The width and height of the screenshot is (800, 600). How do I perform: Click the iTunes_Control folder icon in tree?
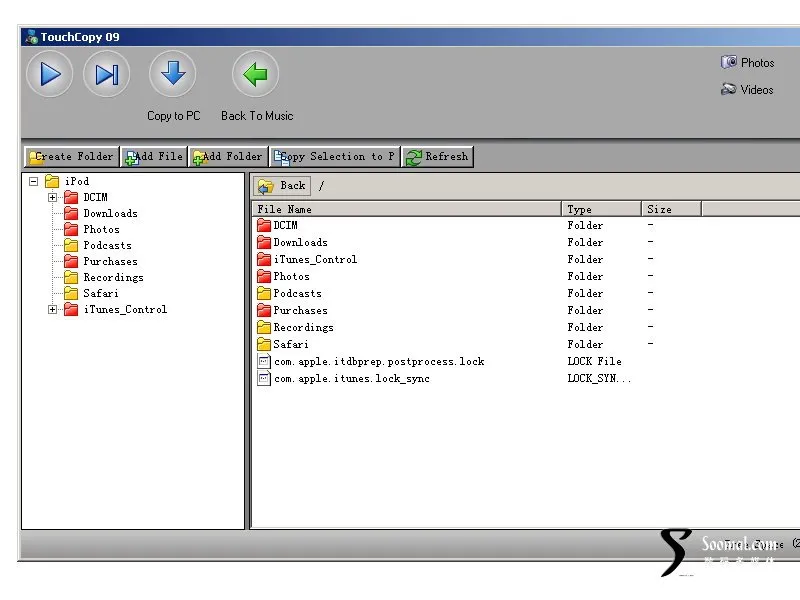pyautogui.click(x=71, y=310)
